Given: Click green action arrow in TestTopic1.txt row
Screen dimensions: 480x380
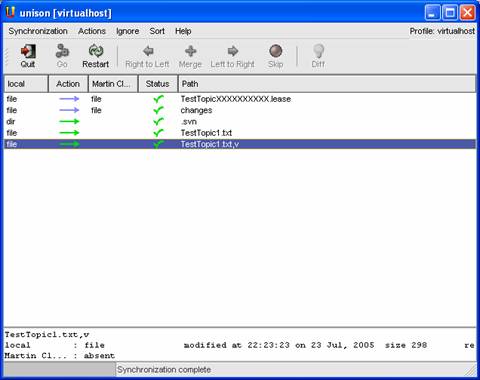Looking at the screenshot, I should click(69, 133).
